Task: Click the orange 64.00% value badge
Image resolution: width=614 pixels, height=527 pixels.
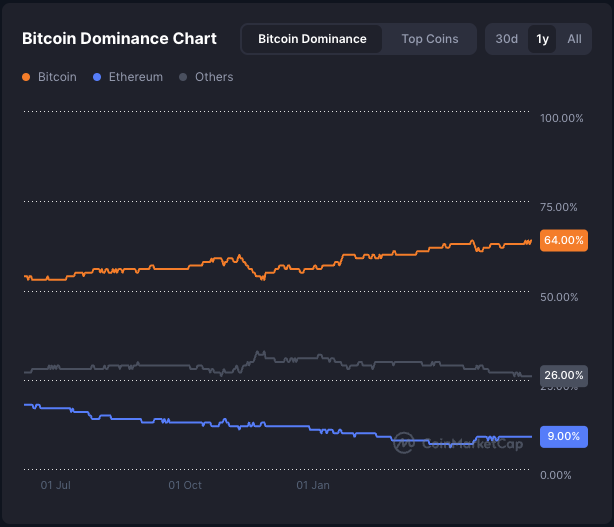Action: pos(564,240)
